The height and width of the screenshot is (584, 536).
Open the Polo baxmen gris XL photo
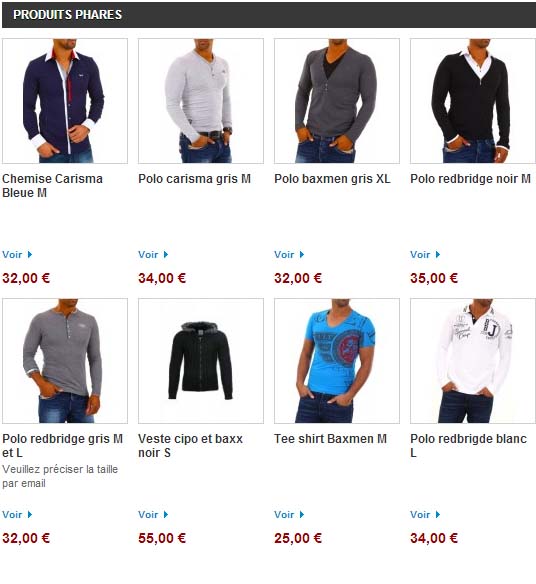tap(337, 101)
